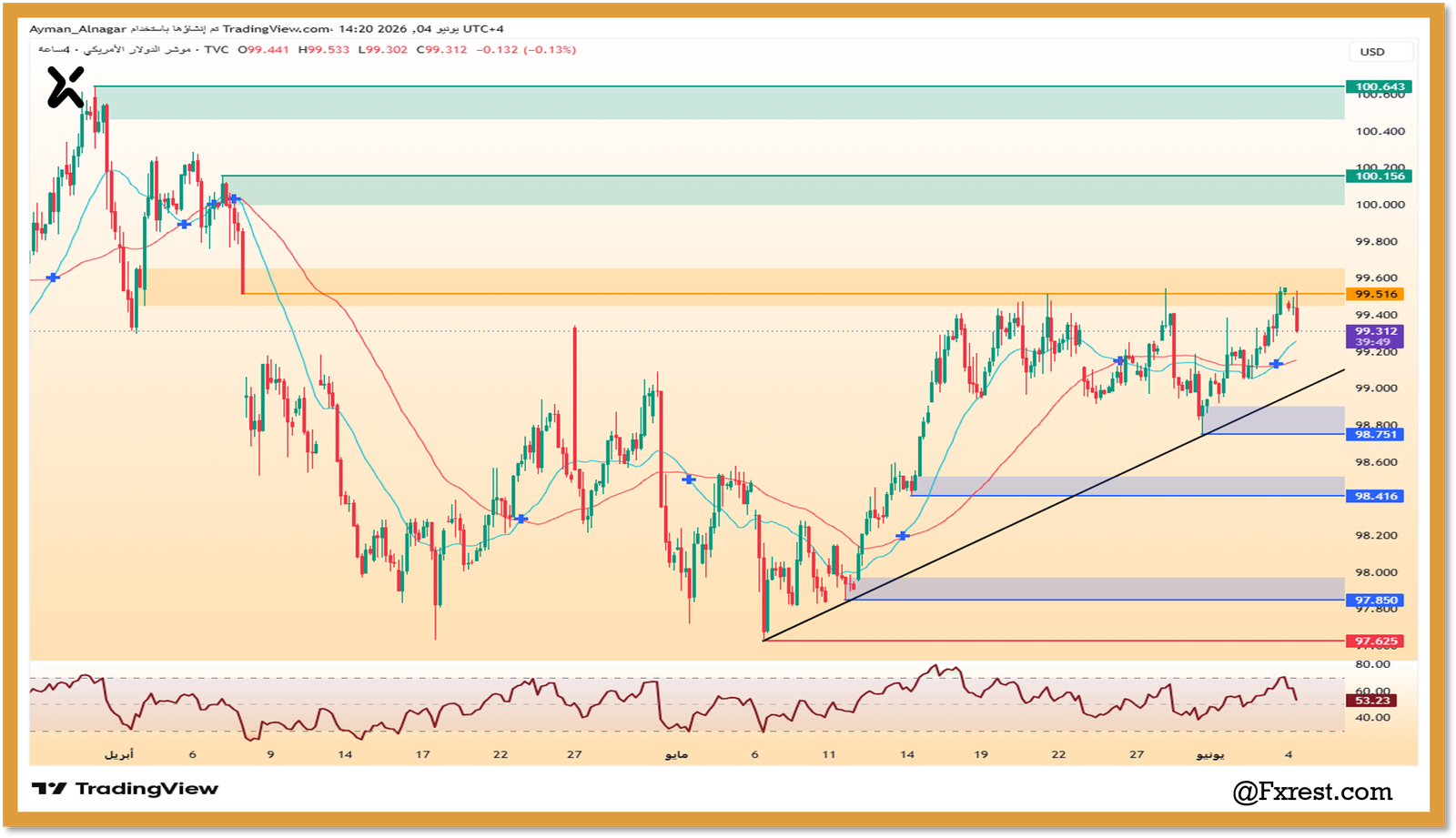Click the يونيو date label on time axis

pyautogui.click(x=1209, y=754)
